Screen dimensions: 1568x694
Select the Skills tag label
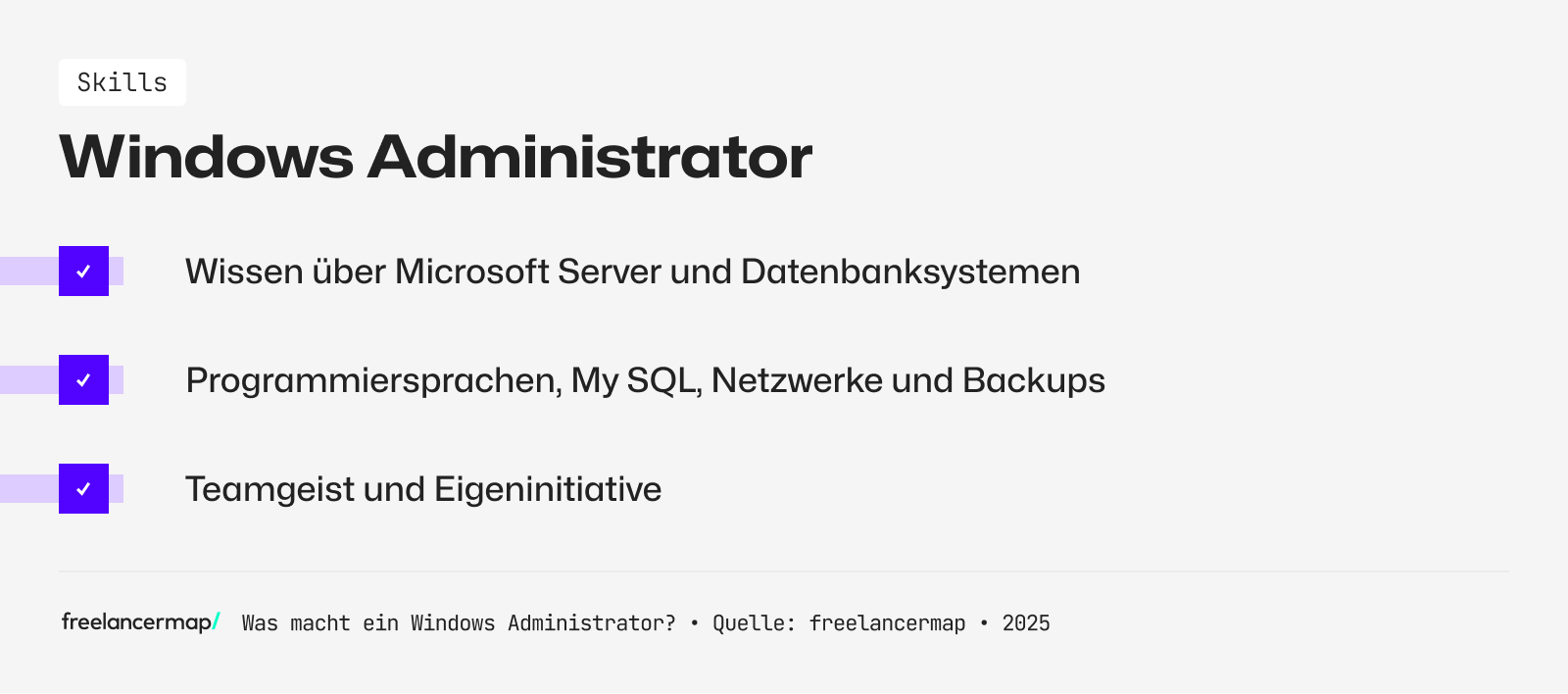tap(122, 82)
